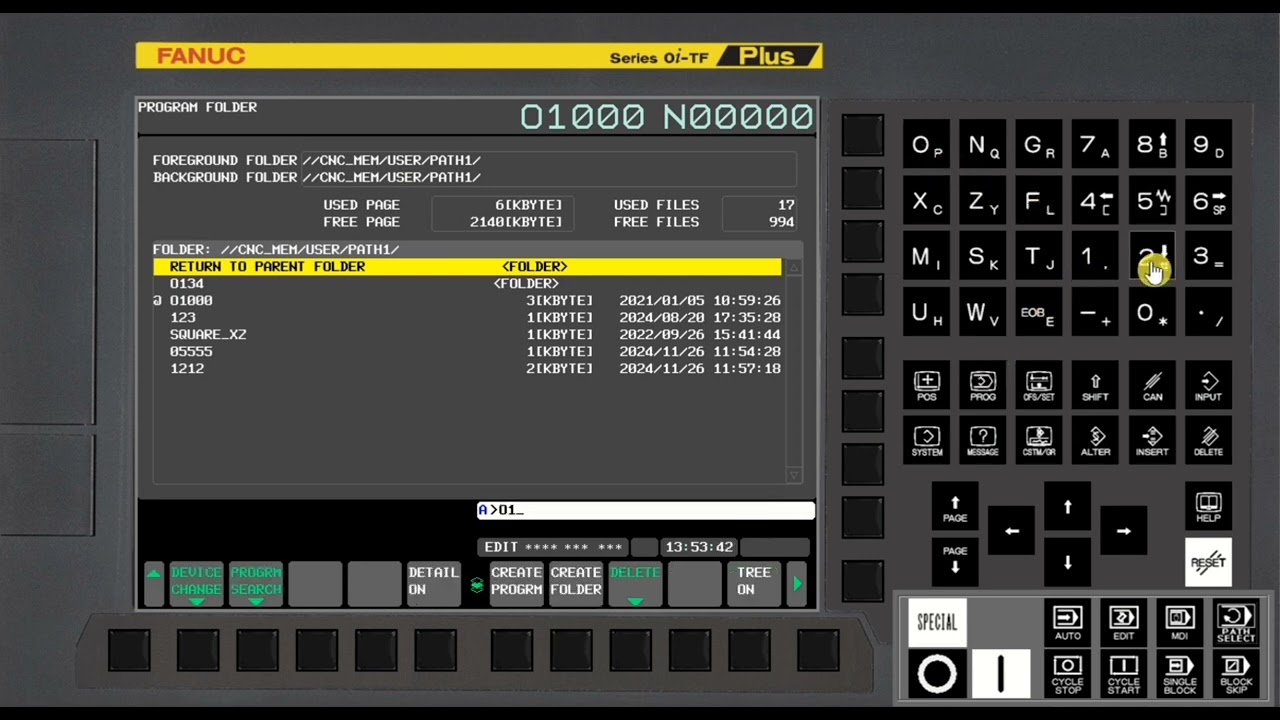
Task: Select the DELETE soft key on screen
Action: [x=635, y=583]
